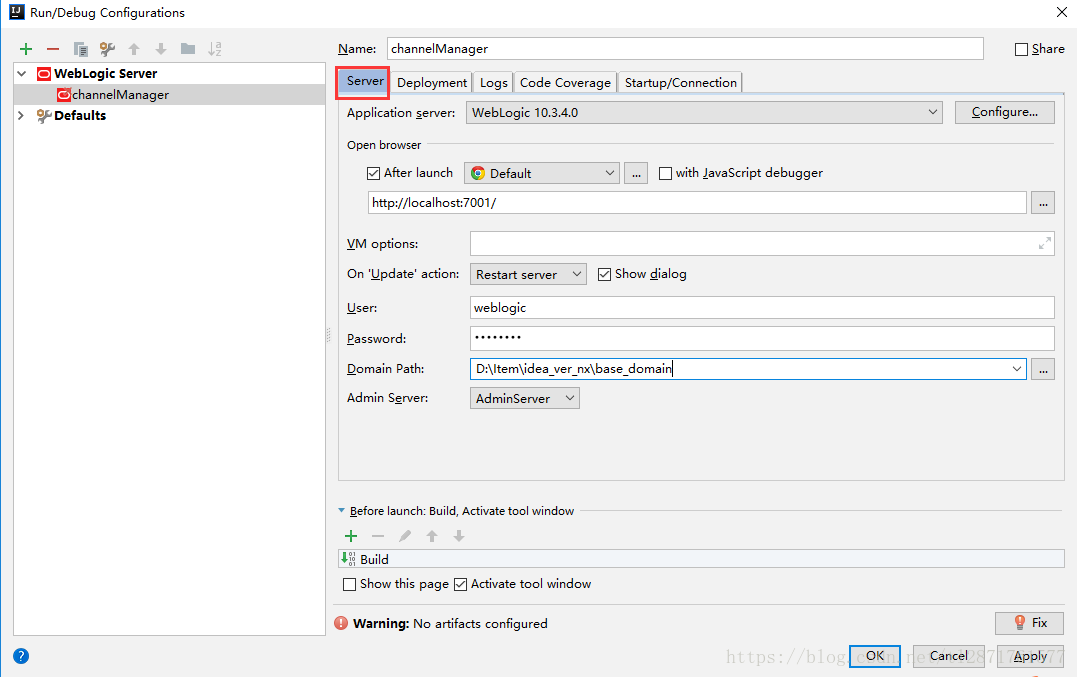Click the Defaults wrench icon in tree
Image resolution: width=1077 pixels, height=677 pixels.
[x=44, y=115]
